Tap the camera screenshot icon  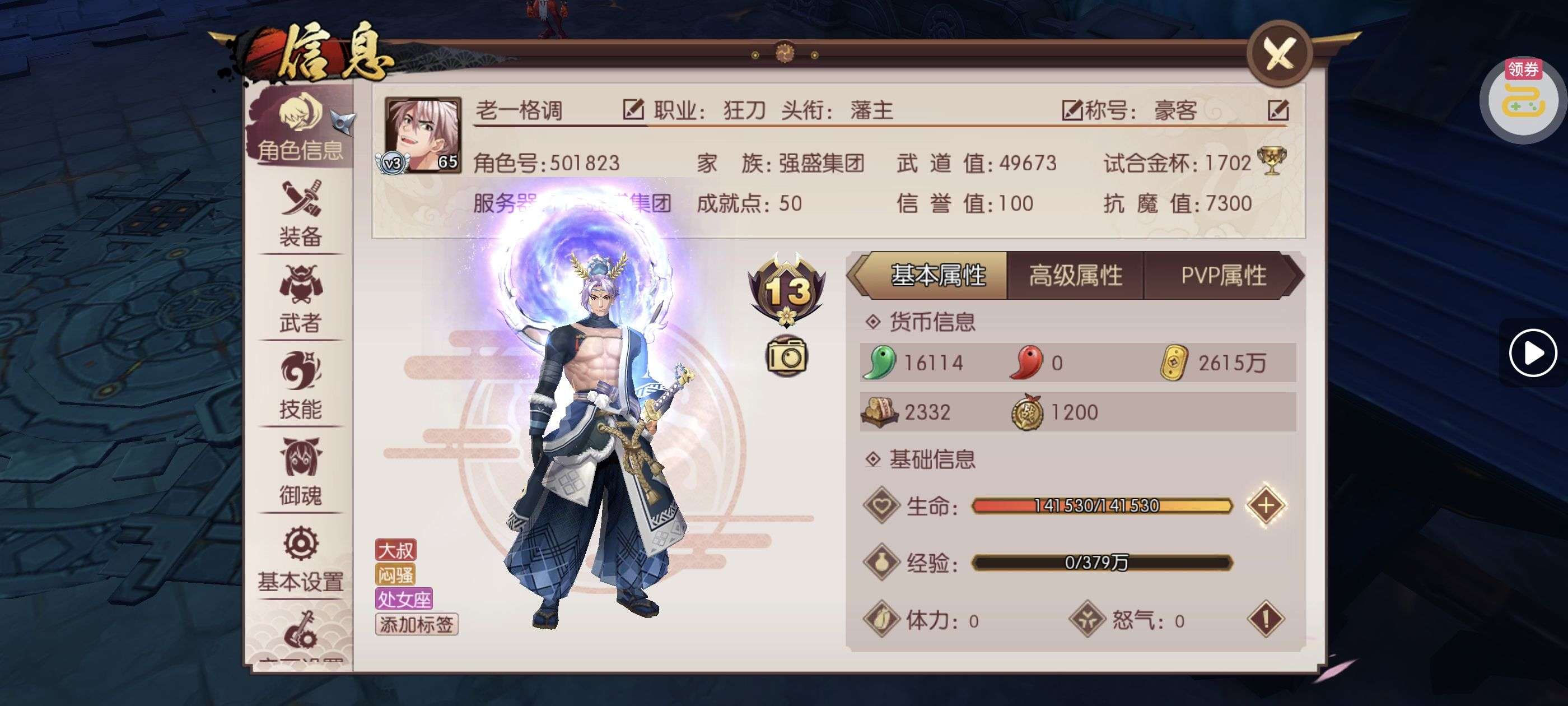coord(786,355)
